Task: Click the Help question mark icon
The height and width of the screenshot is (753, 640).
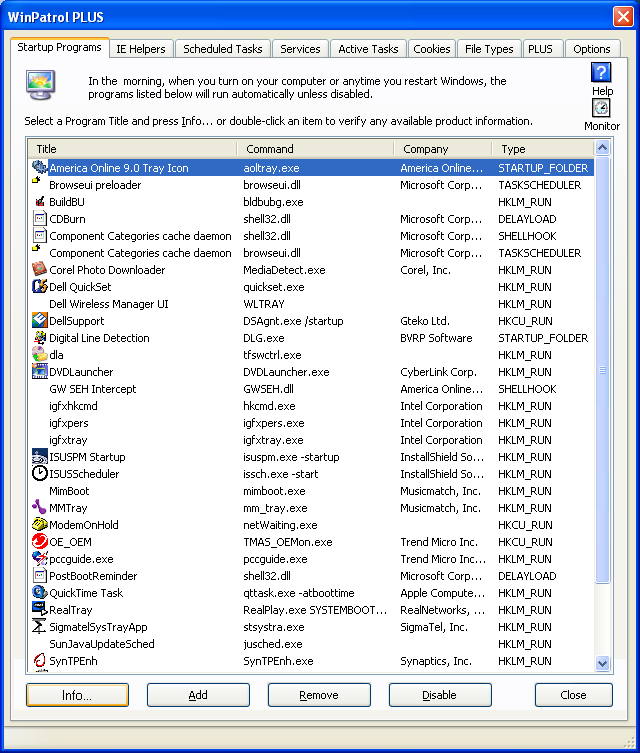Action: (x=601, y=73)
